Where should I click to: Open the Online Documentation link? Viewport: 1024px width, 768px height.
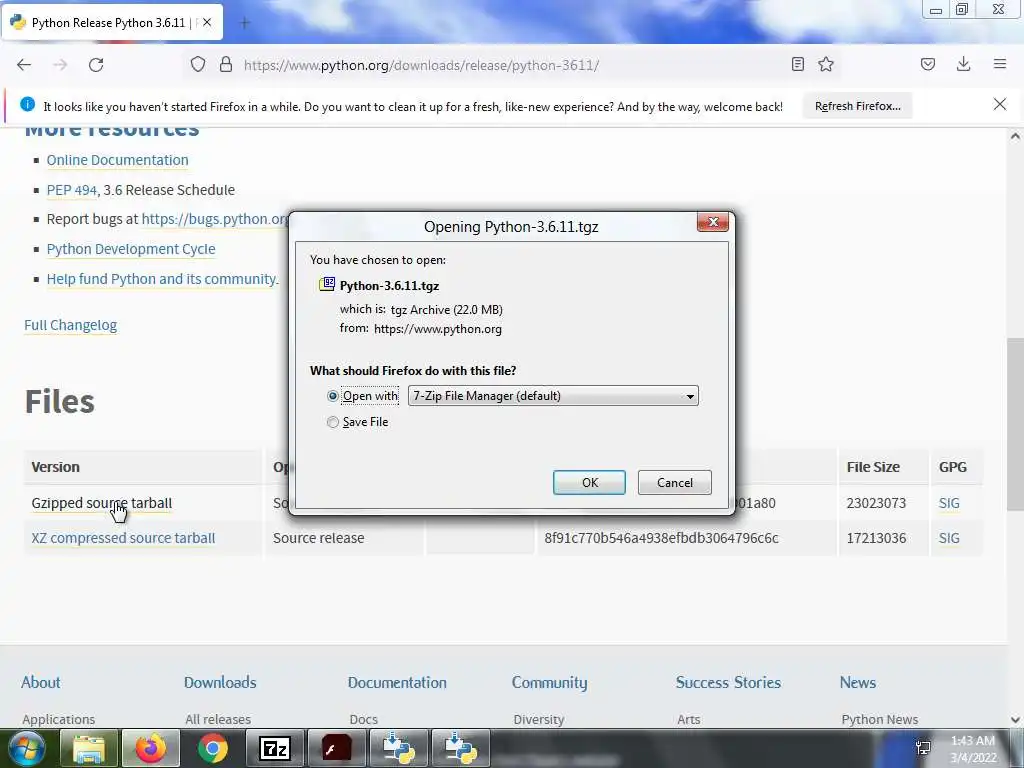(x=118, y=160)
